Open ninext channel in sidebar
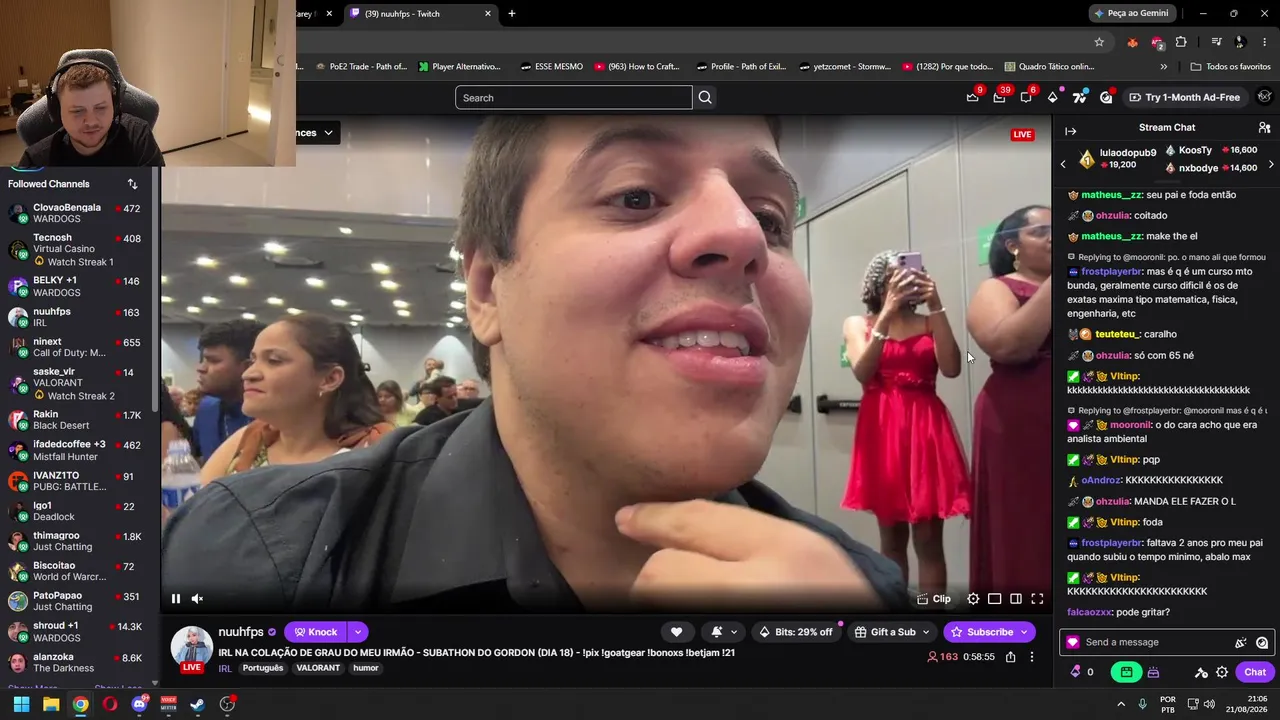This screenshot has height=720, width=1280. click(76, 347)
